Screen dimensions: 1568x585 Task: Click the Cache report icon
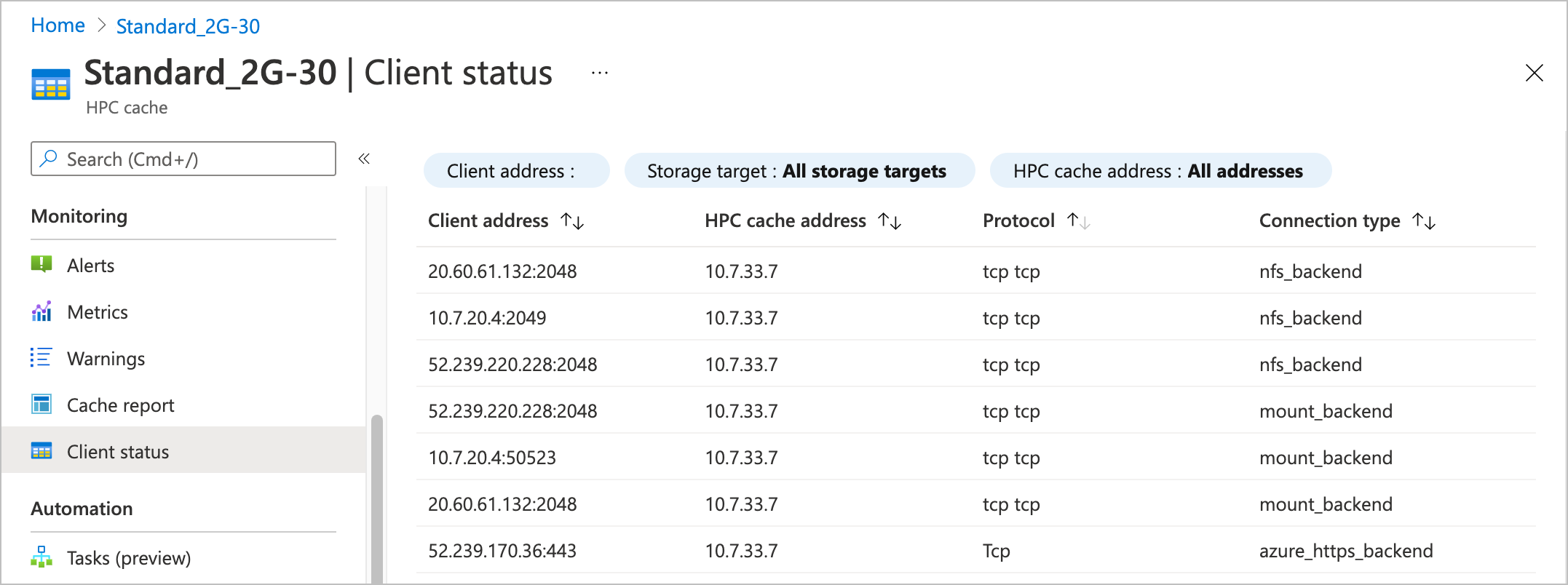pos(41,405)
